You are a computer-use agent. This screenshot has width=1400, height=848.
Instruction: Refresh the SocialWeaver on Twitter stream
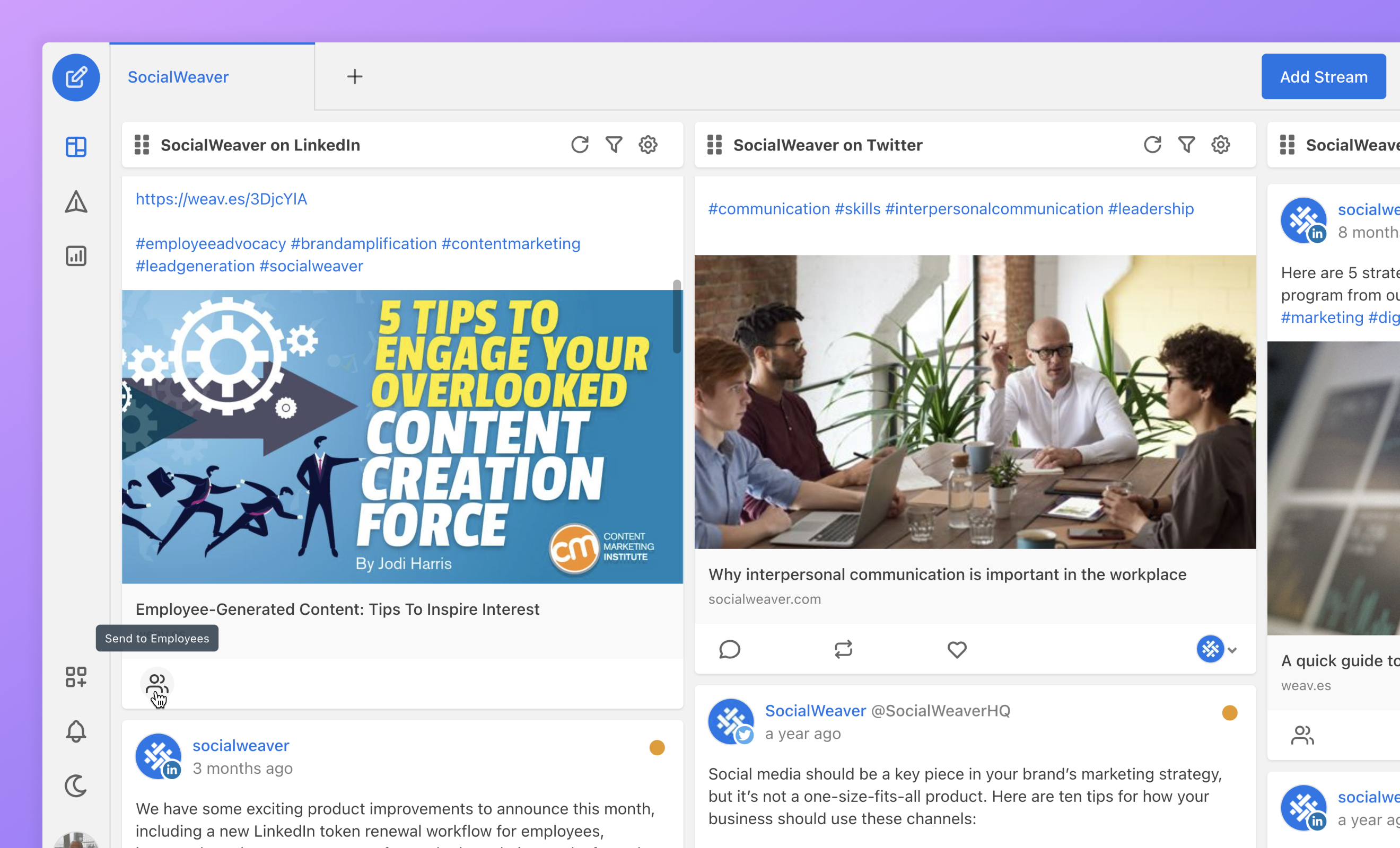tap(1153, 145)
